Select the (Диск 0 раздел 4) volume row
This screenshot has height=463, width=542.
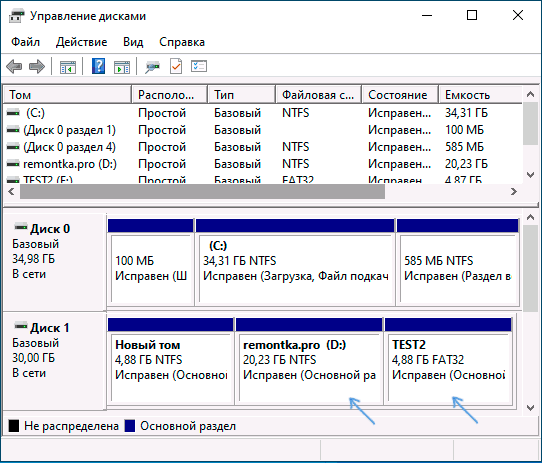[x=263, y=147]
